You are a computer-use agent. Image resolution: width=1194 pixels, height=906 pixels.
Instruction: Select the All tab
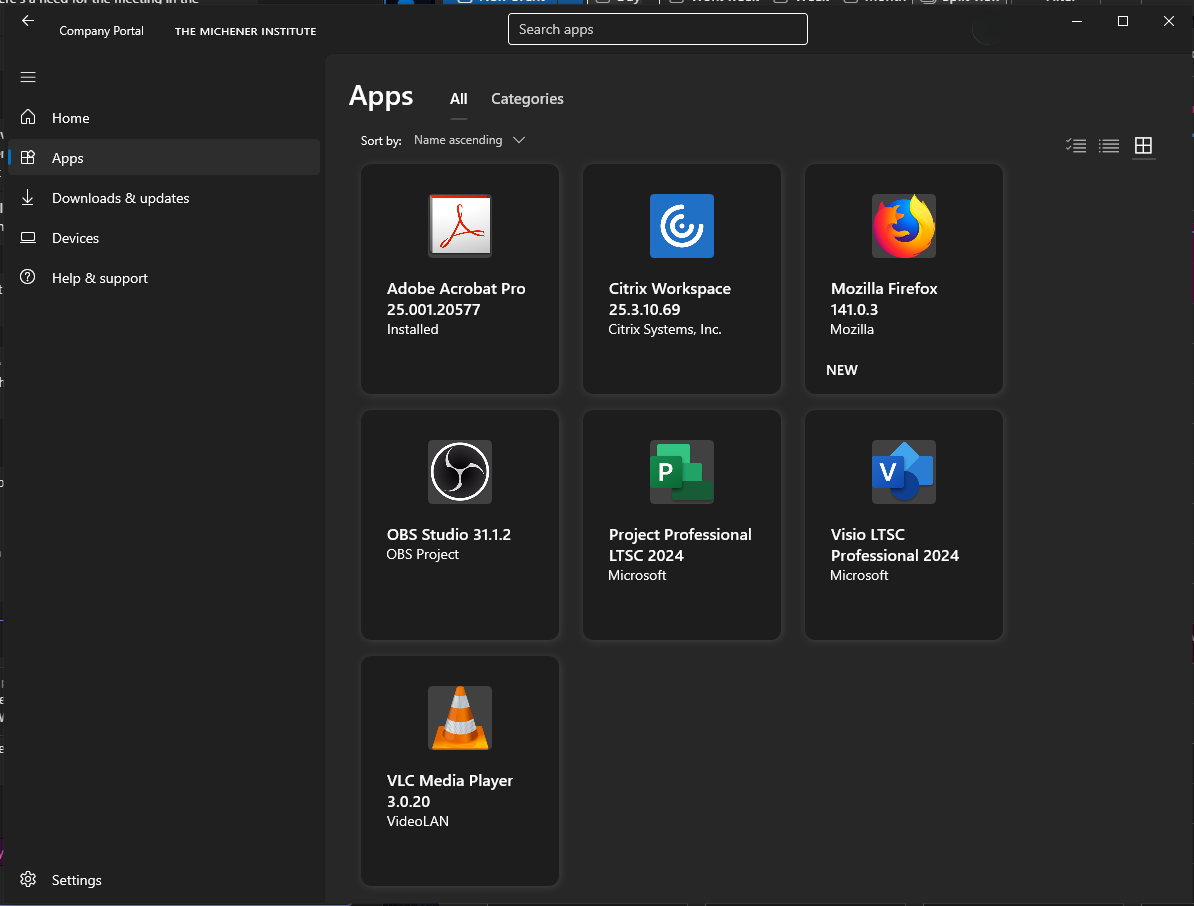(x=458, y=99)
